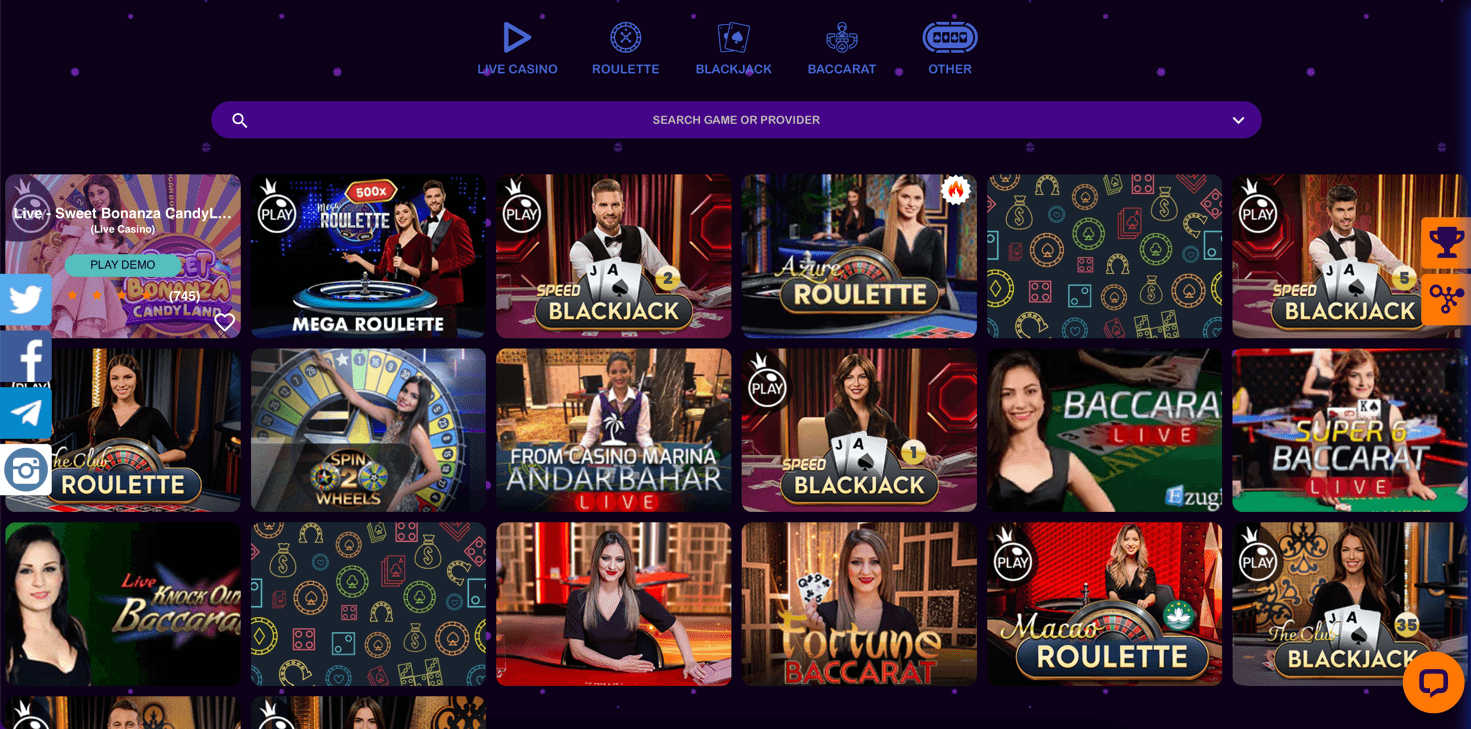This screenshot has height=729, width=1471.
Task: Open the Telegram share icon
Action: [26, 413]
